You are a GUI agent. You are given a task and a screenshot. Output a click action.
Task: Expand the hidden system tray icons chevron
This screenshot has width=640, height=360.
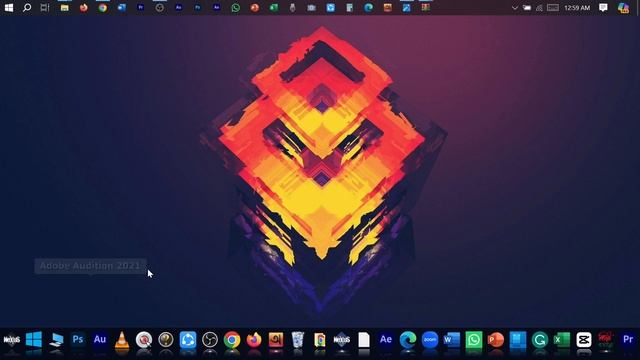tap(515, 8)
